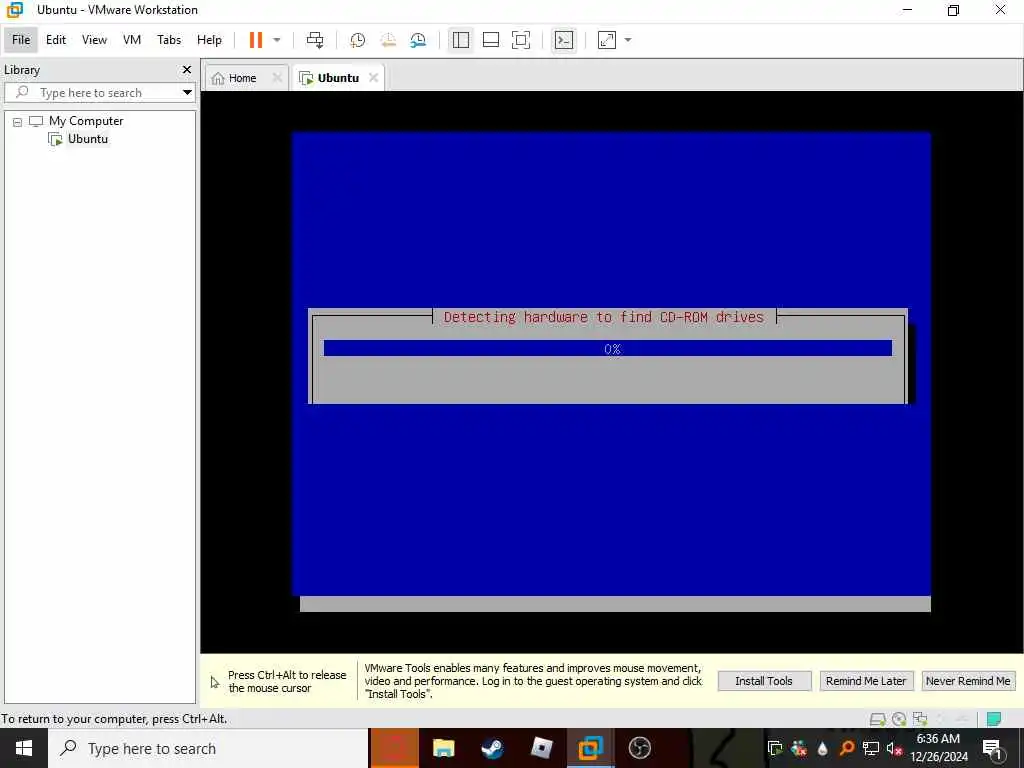Open OBS Studio from the taskbar

(639, 748)
